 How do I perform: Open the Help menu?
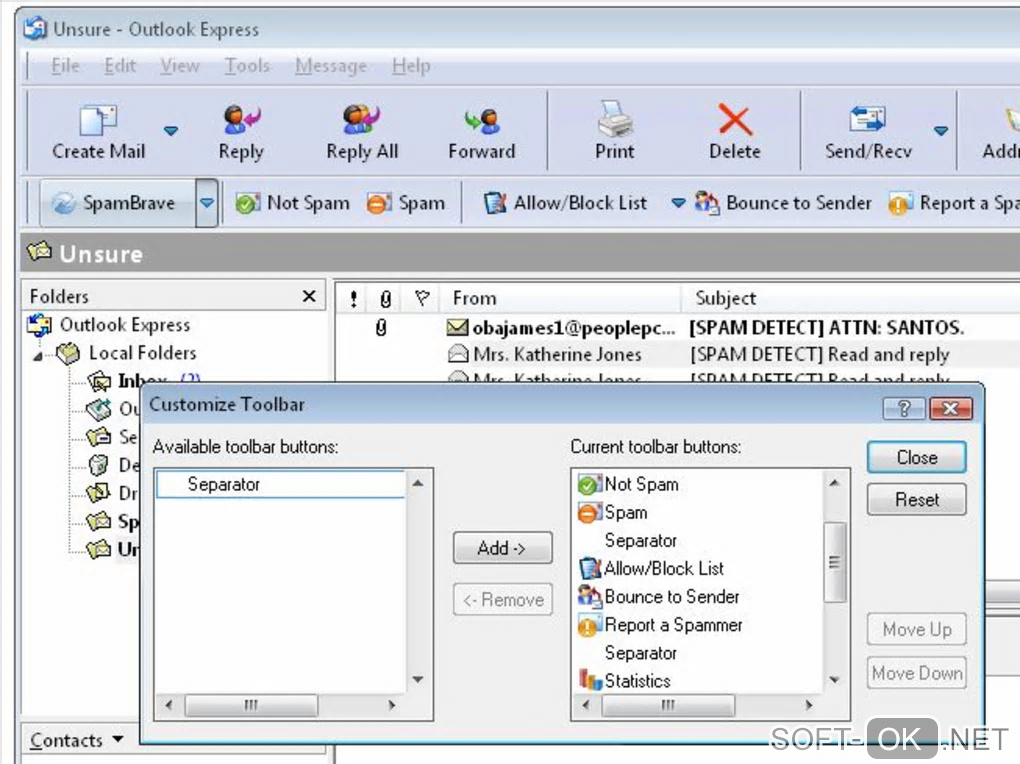click(411, 66)
